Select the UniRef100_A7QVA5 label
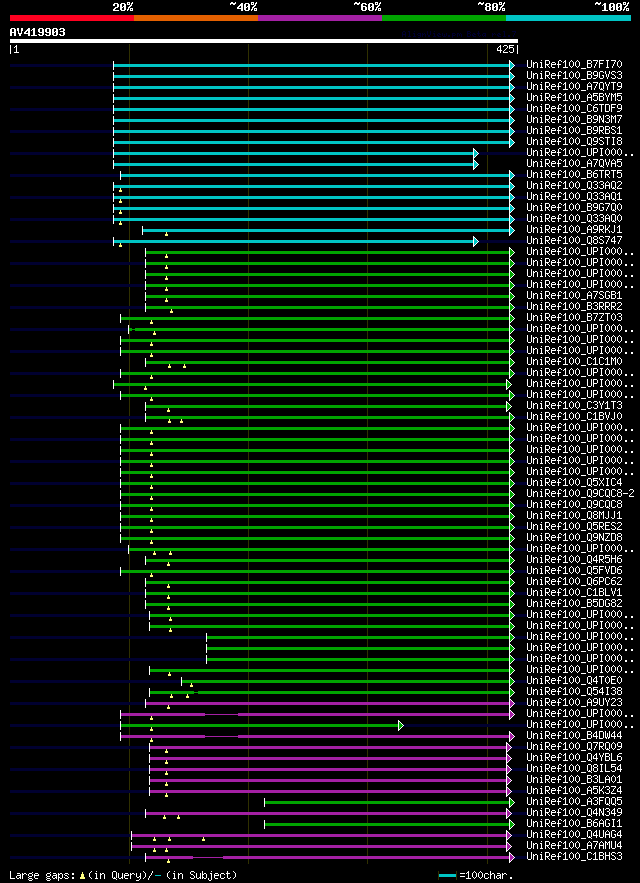This screenshot has height=883, width=640. [x=574, y=164]
